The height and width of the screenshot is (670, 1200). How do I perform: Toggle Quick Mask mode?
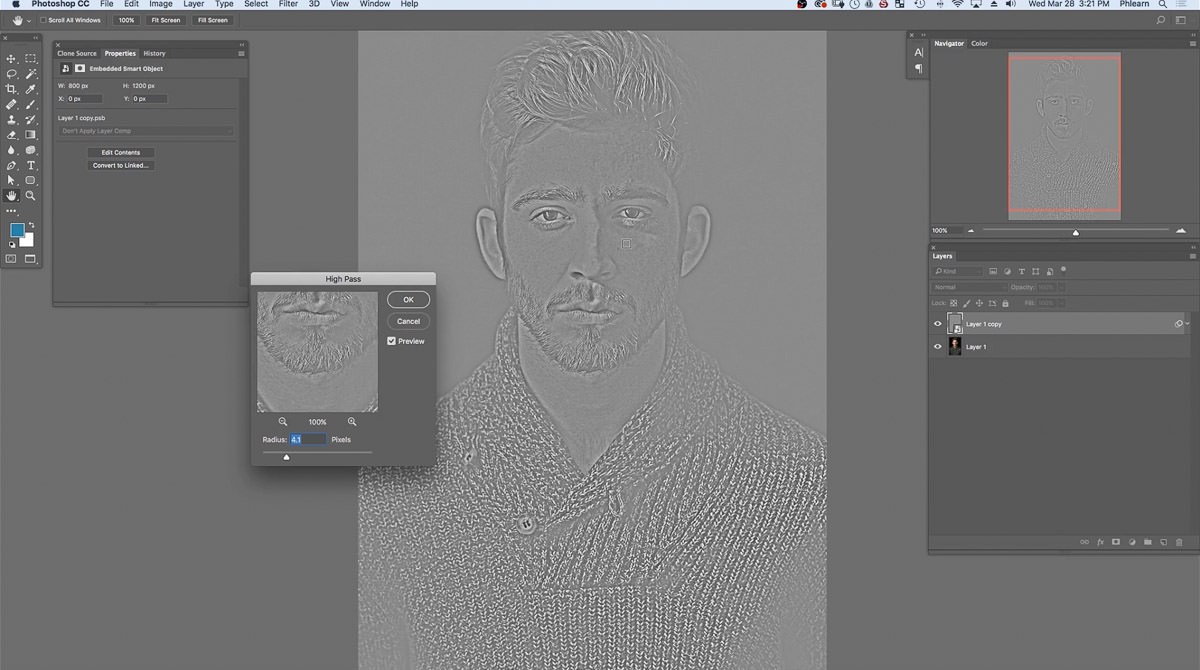point(12,258)
